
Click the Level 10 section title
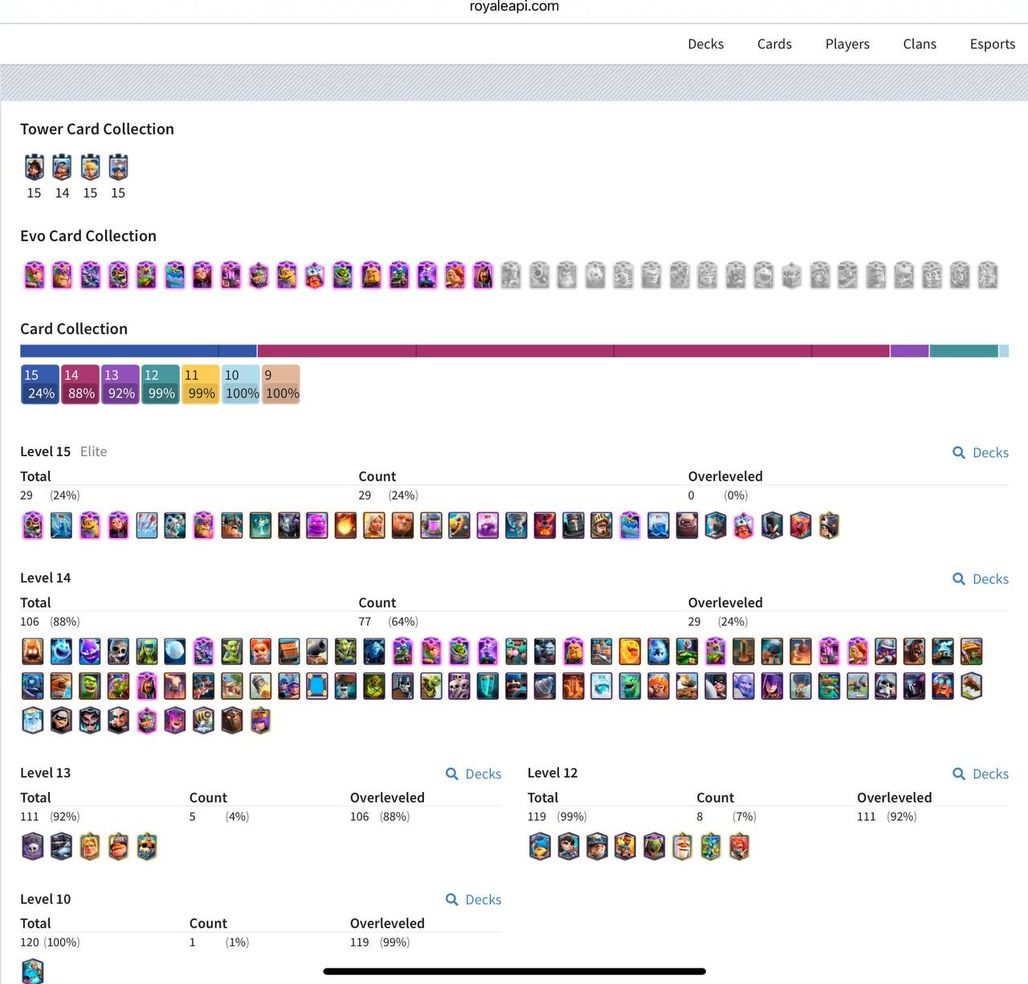45,899
